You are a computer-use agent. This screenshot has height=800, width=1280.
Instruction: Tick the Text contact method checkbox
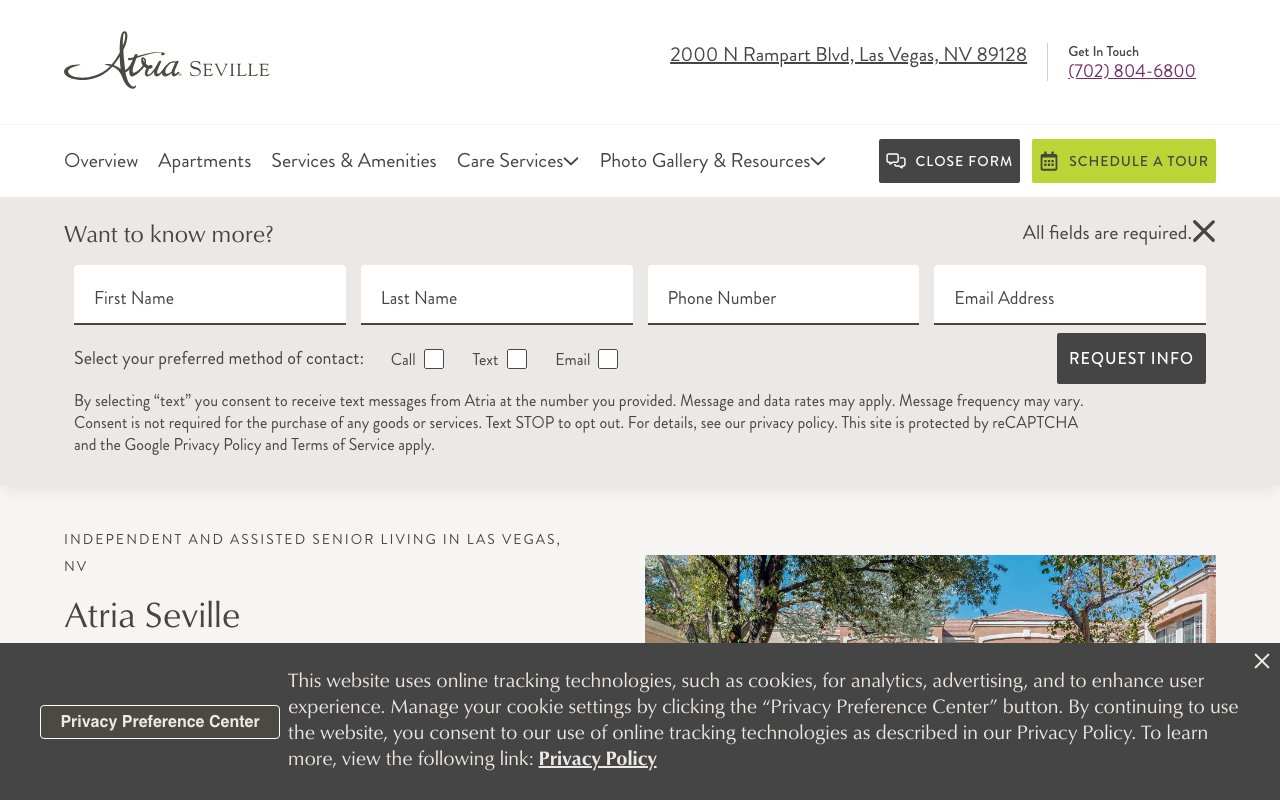click(517, 359)
